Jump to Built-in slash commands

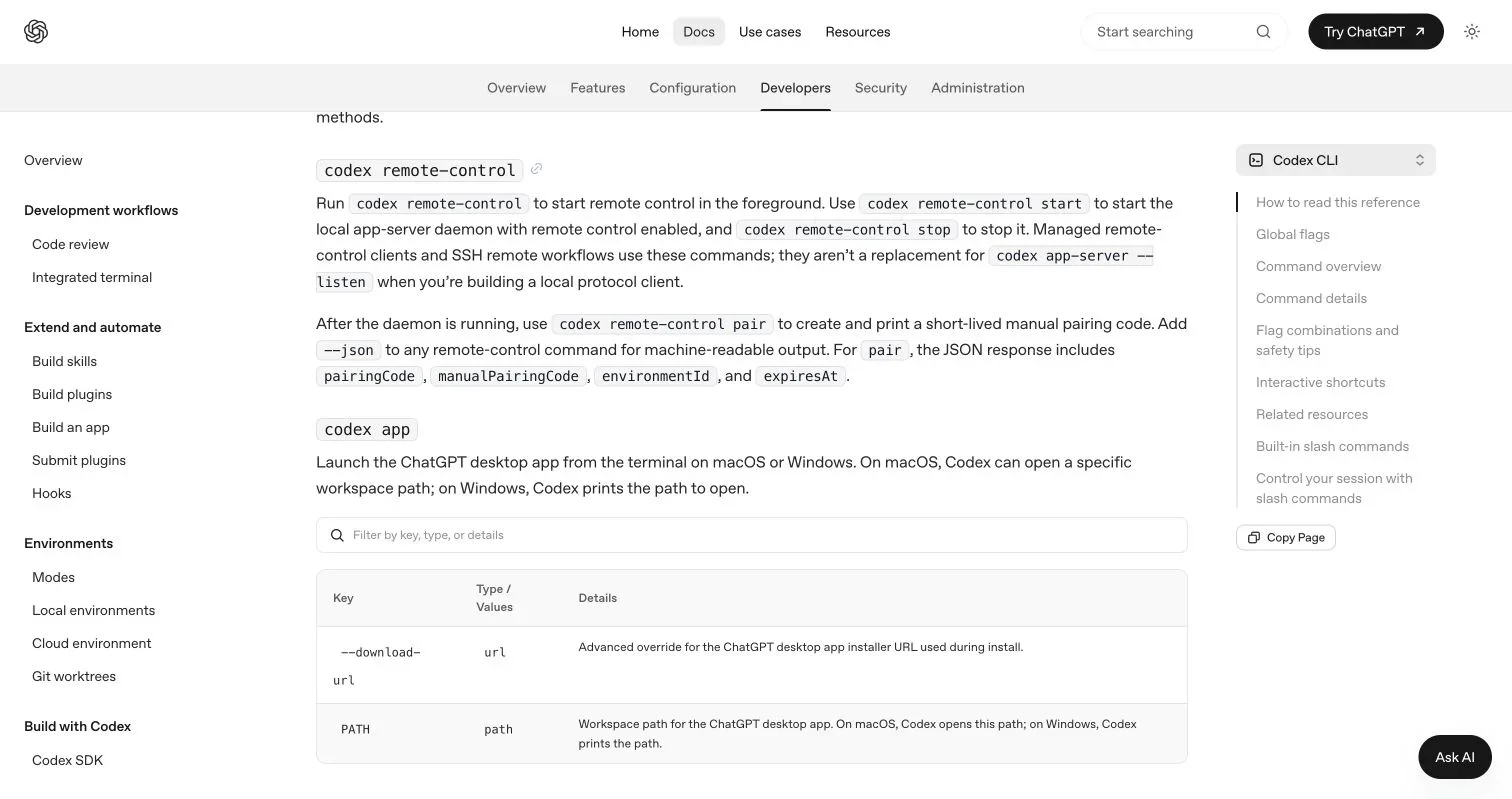coord(1332,446)
